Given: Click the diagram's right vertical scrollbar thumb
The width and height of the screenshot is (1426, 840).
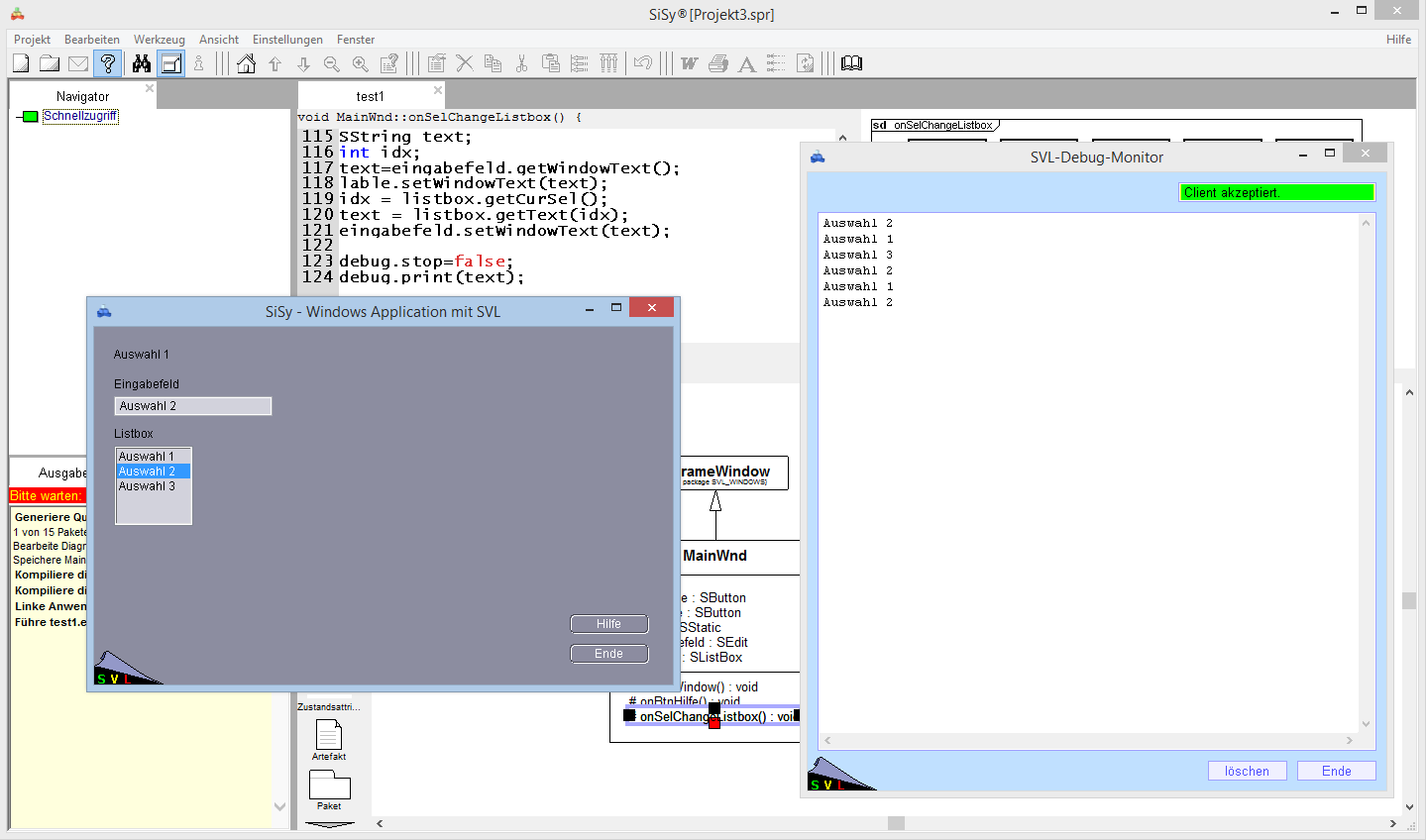Looking at the screenshot, I should (x=1408, y=600).
